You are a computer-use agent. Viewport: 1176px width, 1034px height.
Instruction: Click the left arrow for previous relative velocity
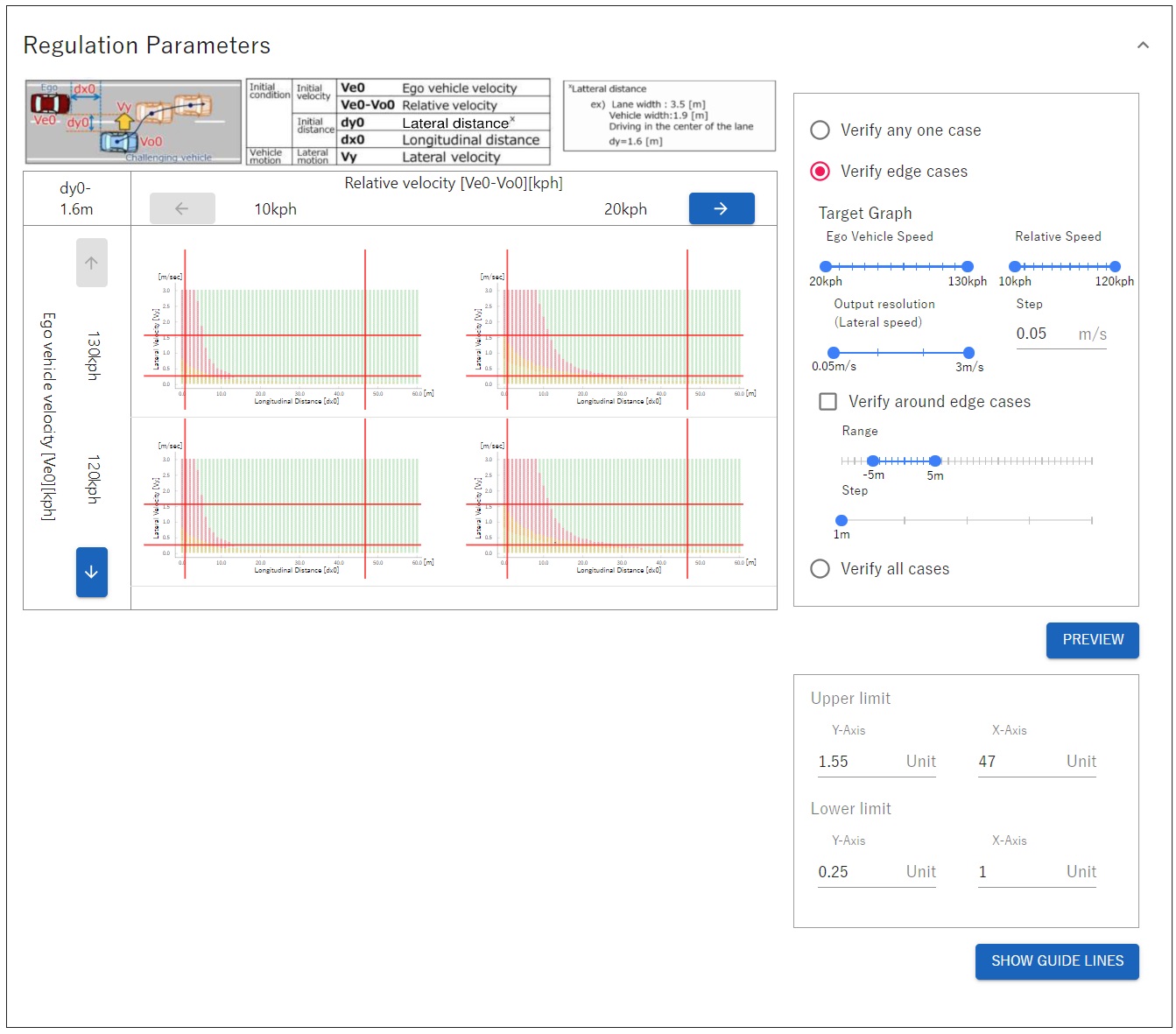182,208
